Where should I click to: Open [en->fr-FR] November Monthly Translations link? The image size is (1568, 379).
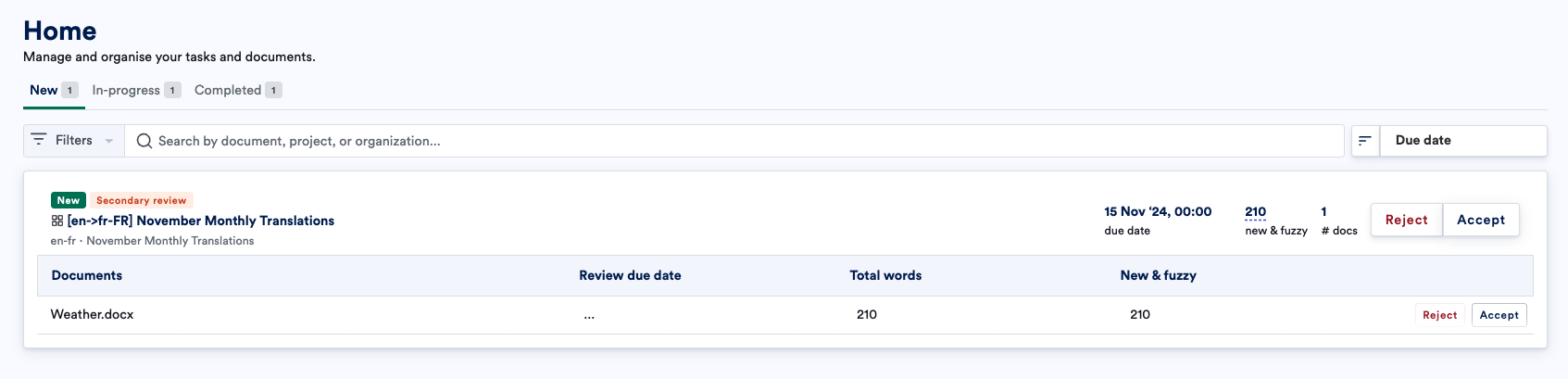point(201,221)
